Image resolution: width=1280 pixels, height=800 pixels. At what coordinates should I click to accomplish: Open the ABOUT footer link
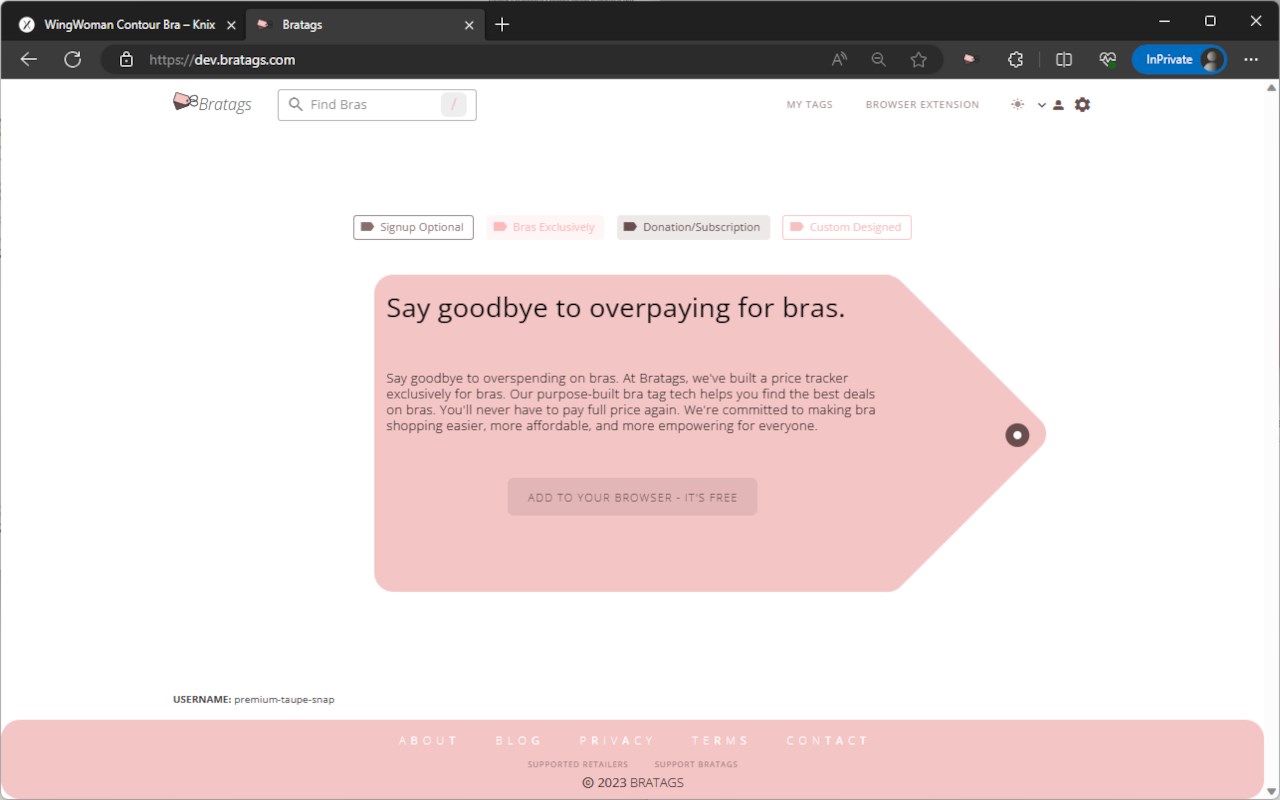pos(428,741)
